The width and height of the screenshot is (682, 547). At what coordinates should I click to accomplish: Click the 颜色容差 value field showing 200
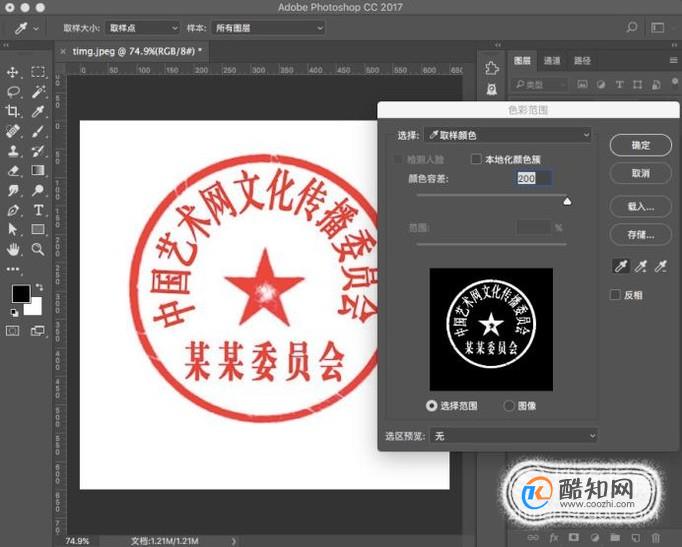534,178
